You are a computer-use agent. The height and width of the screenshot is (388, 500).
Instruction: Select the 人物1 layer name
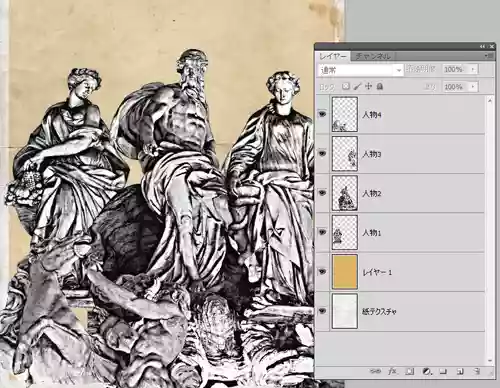(x=372, y=233)
